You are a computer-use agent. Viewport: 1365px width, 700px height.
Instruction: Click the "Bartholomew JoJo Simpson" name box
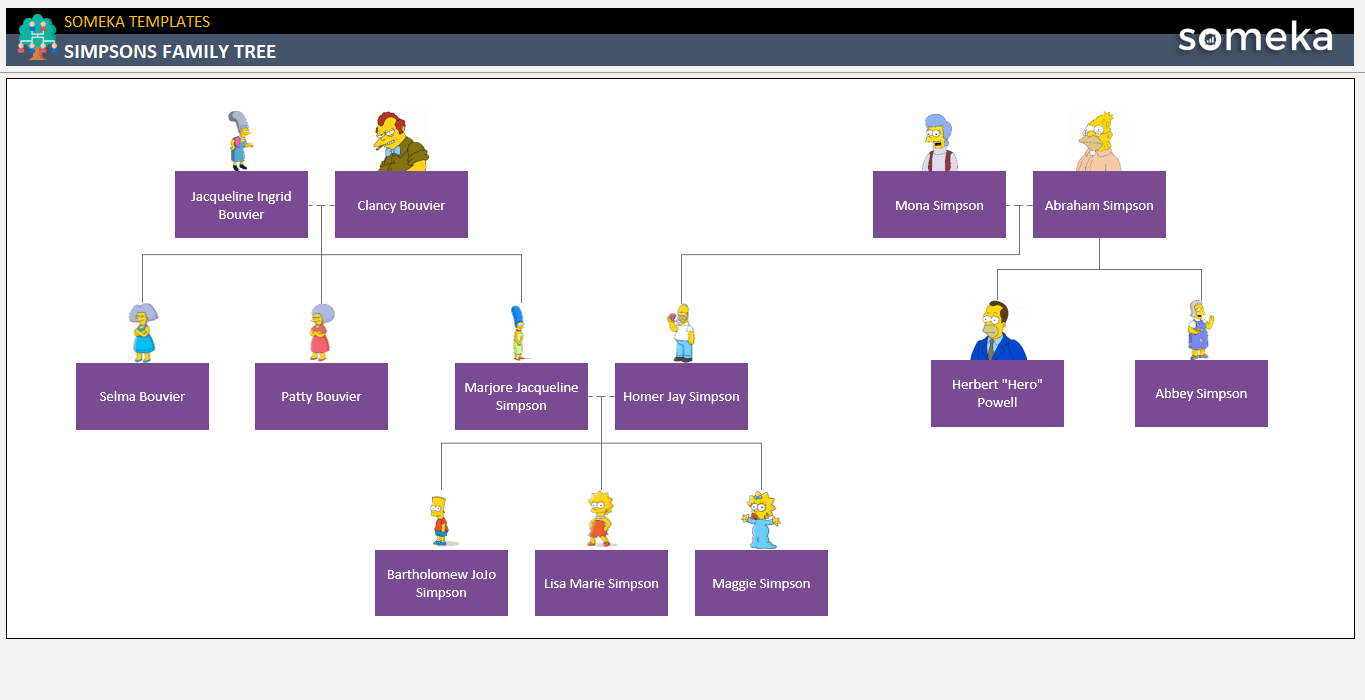click(x=441, y=583)
